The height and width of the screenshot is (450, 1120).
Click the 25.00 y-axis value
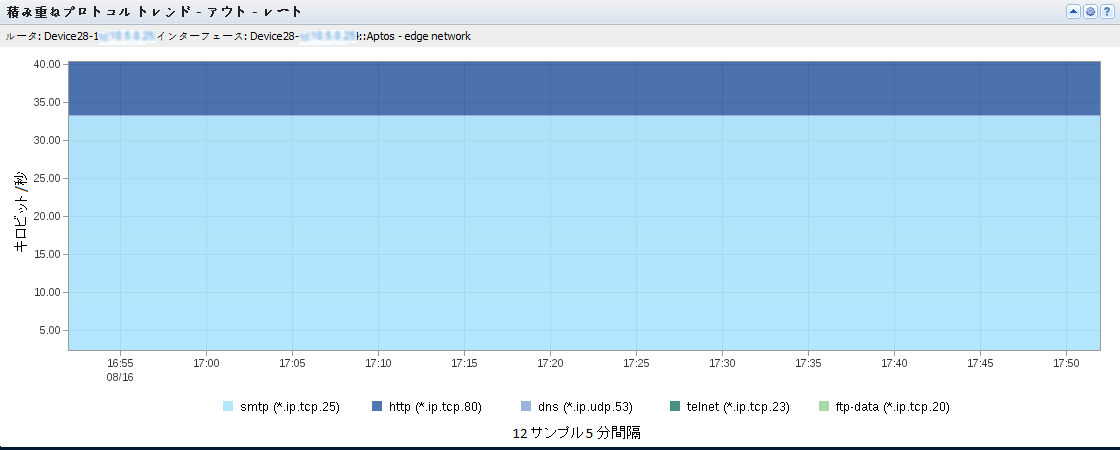pos(49,179)
